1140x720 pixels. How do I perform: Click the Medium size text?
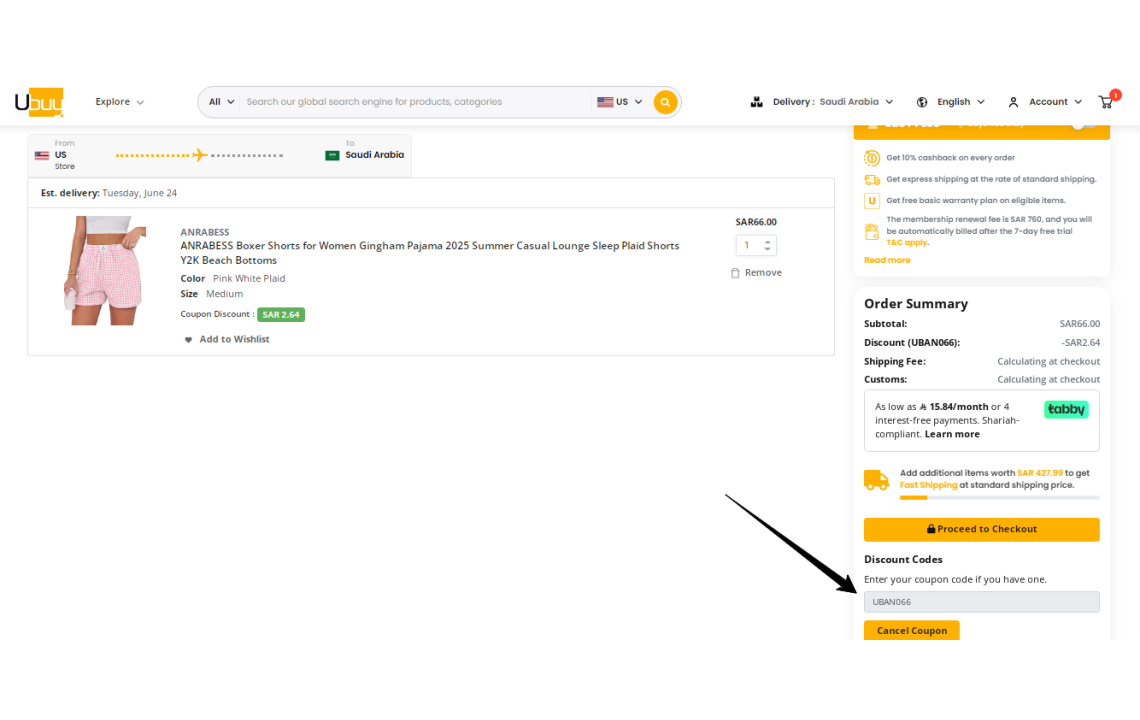(225, 294)
